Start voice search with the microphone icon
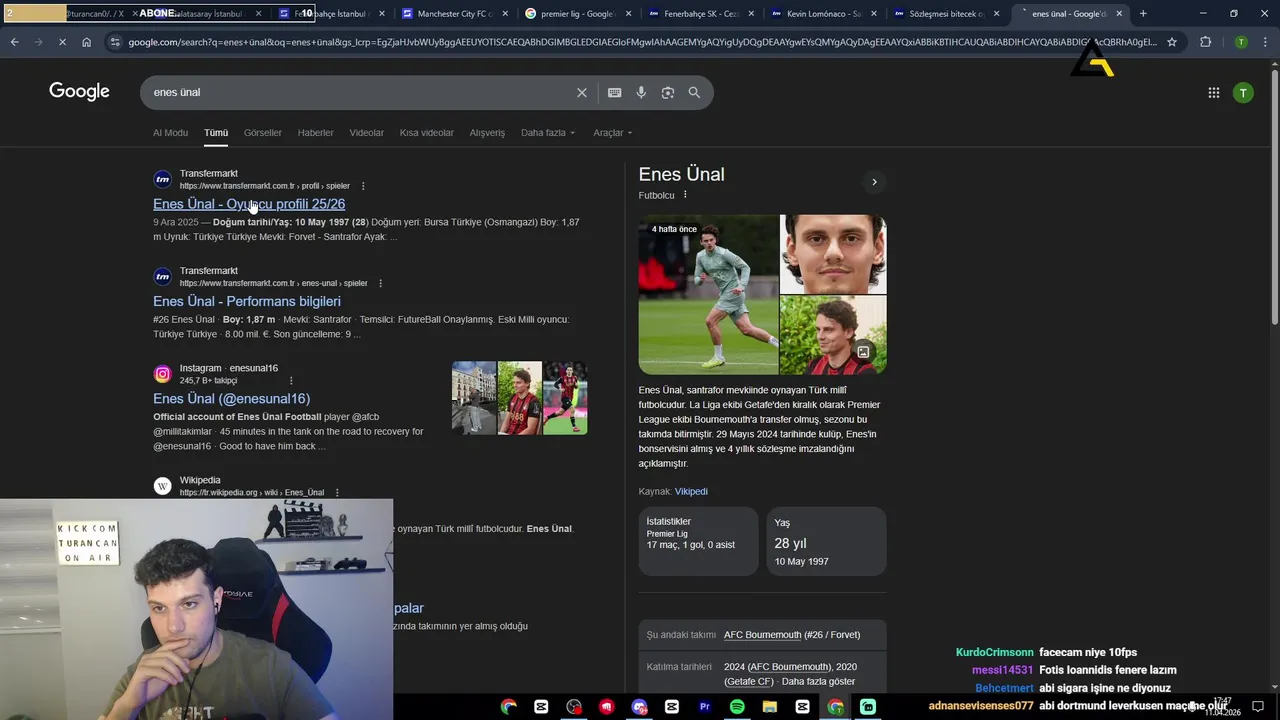Viewport: 1280px width, 720px height. pos(641,92)
